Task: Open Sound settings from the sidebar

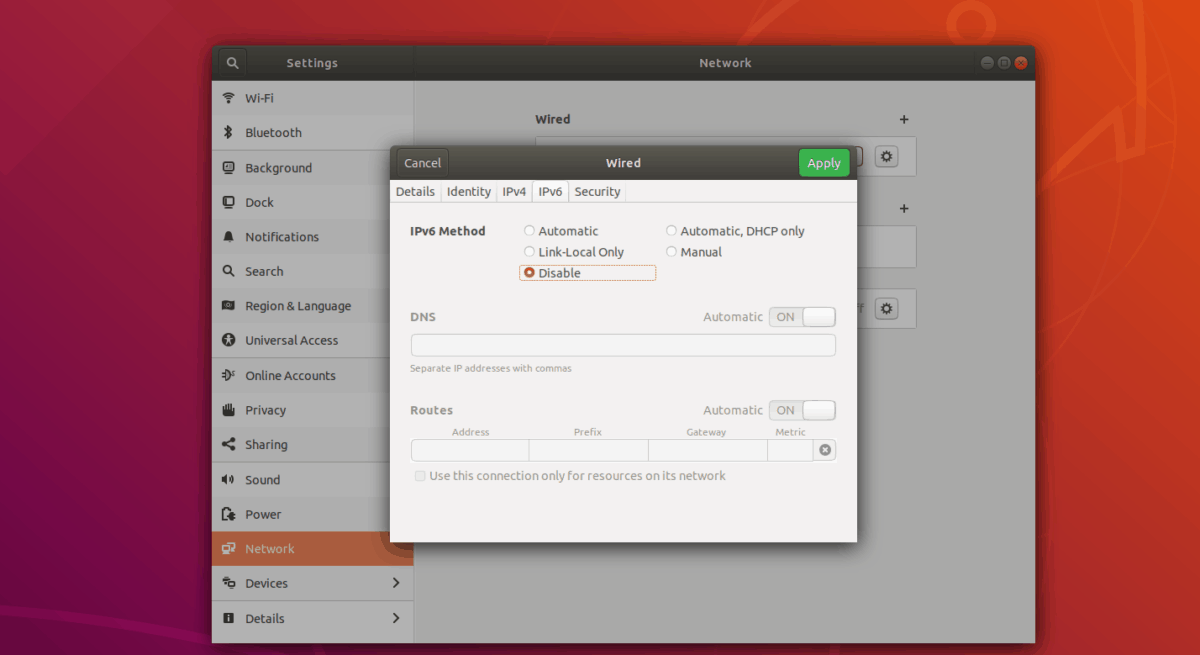Action: pyautogui.click(x=262, y=479)
